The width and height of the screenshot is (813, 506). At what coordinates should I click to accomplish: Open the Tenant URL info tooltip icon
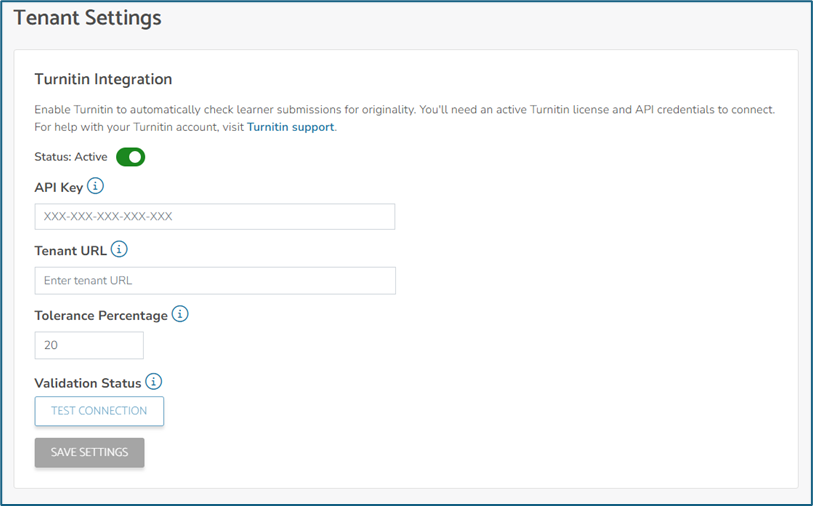(120, 249)
